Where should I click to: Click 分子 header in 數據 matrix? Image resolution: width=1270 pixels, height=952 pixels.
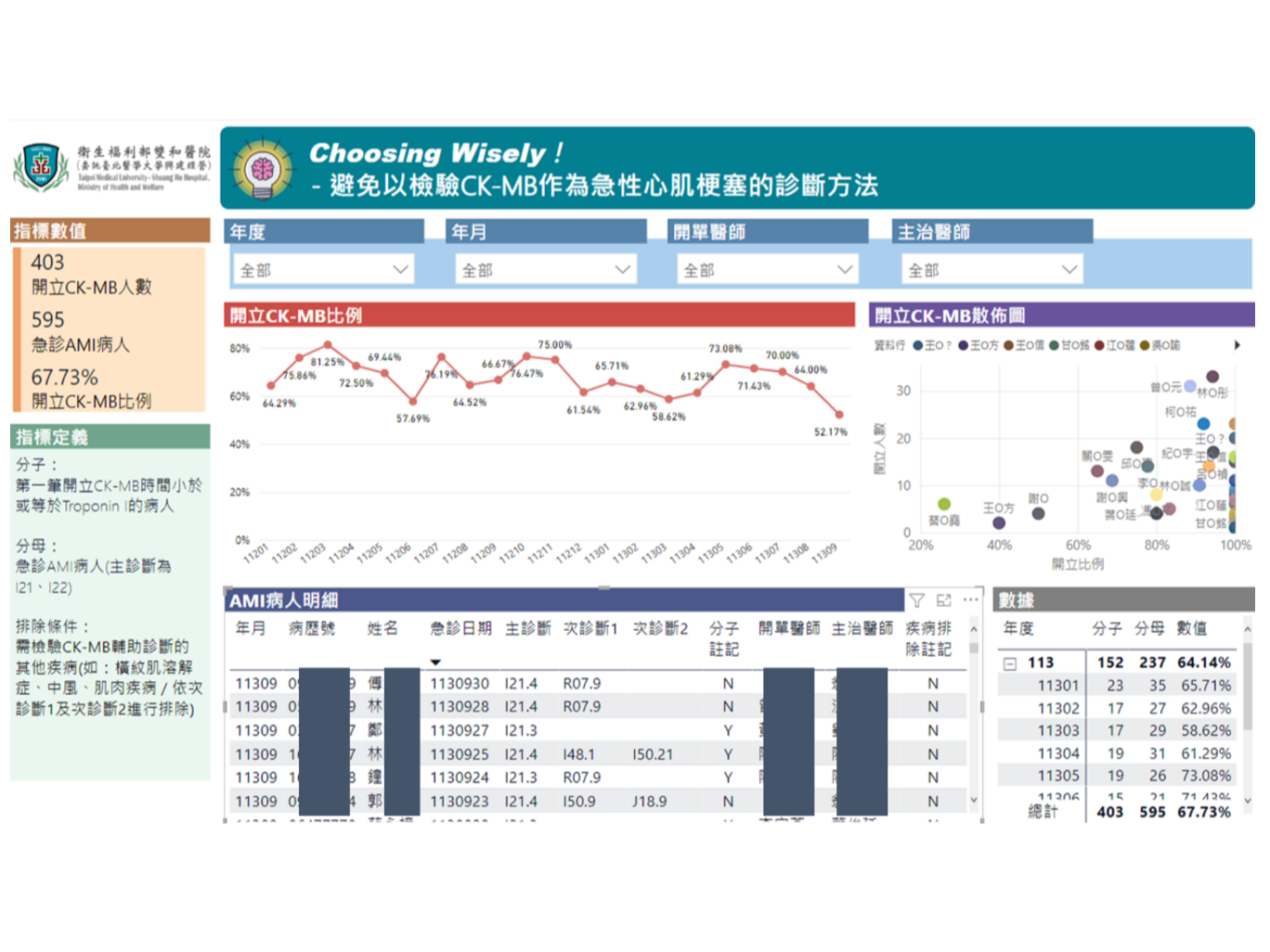1108,628
